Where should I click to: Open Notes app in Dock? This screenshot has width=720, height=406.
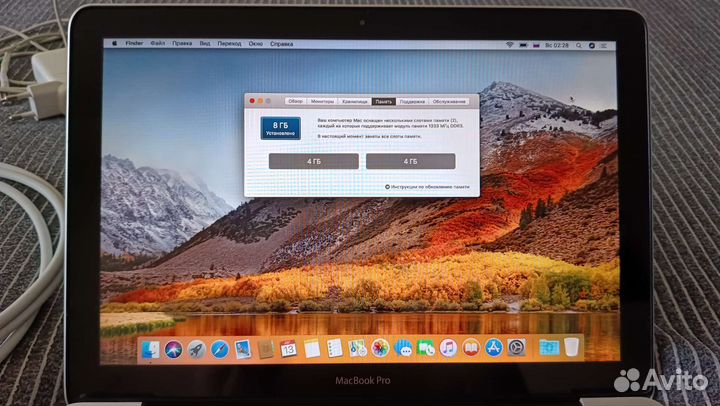point(312,349)
